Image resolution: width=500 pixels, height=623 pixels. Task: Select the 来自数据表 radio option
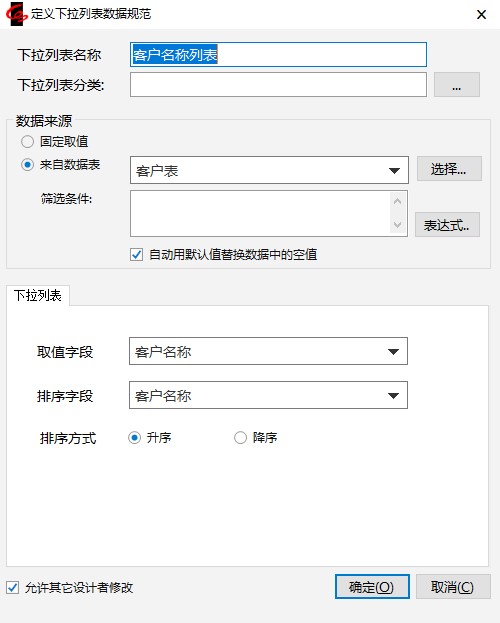[x=27, y=164]
